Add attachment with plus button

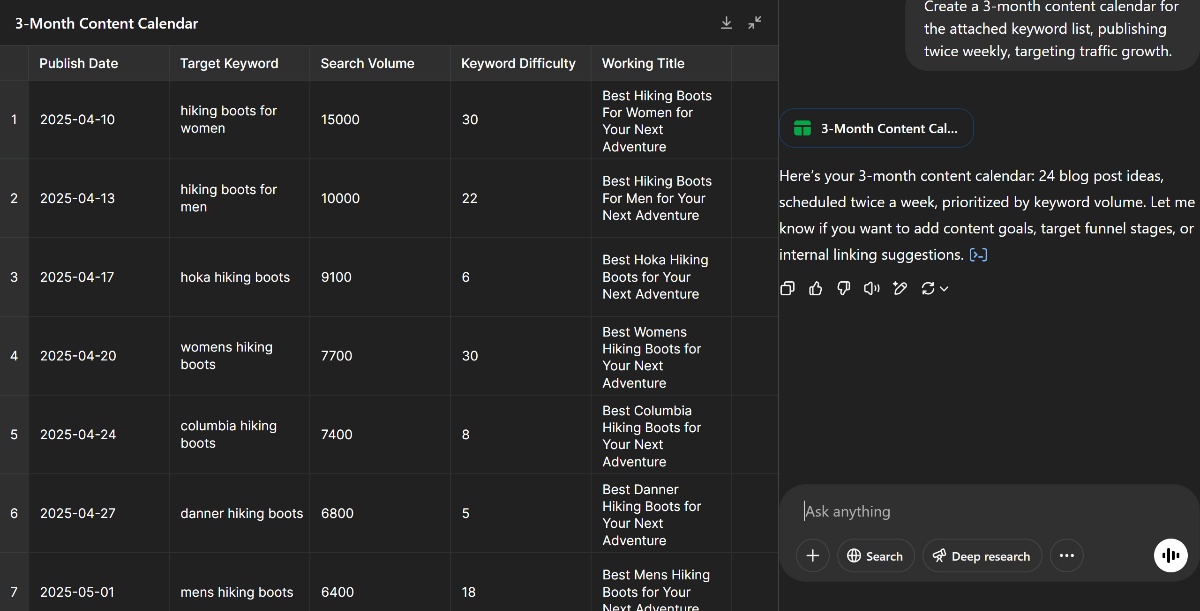812,556
